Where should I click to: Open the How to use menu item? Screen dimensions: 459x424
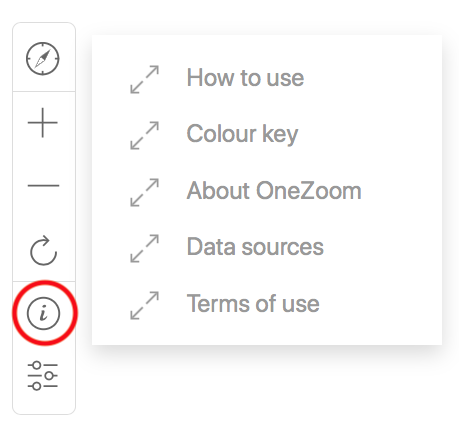pyautogui.click(x=245, y=78)
